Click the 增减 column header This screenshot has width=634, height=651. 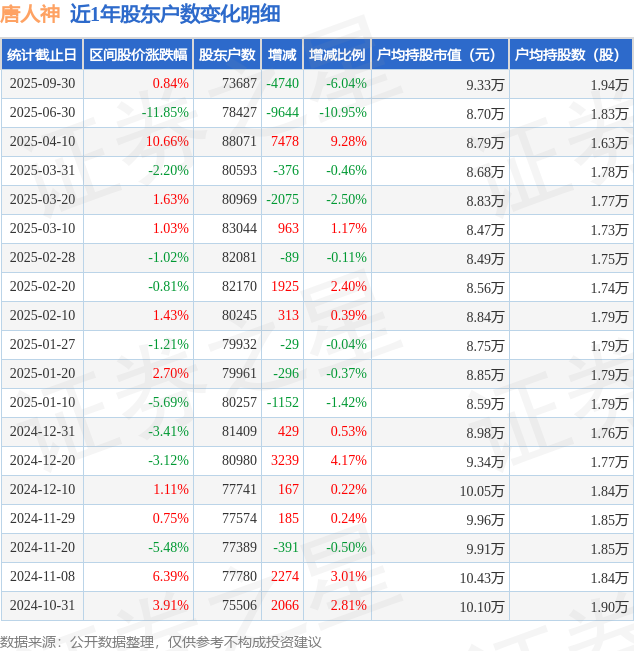click(x=283, y=55)
